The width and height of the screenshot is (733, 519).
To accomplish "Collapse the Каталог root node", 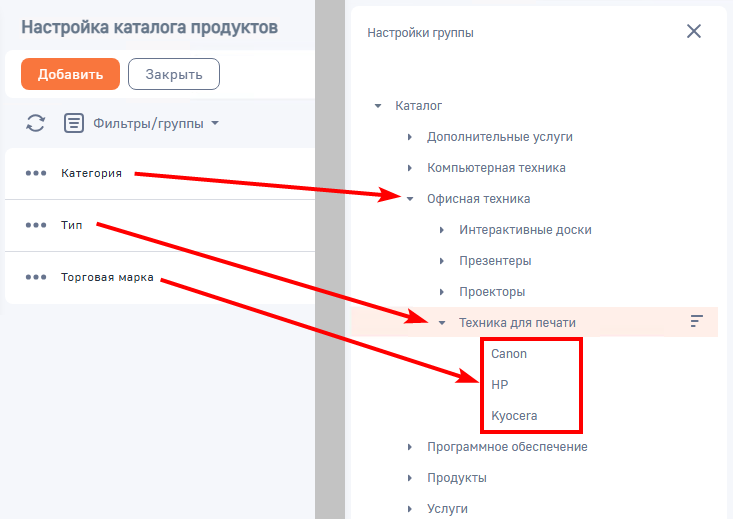I will pyautogui.click(x=378, y=106).
